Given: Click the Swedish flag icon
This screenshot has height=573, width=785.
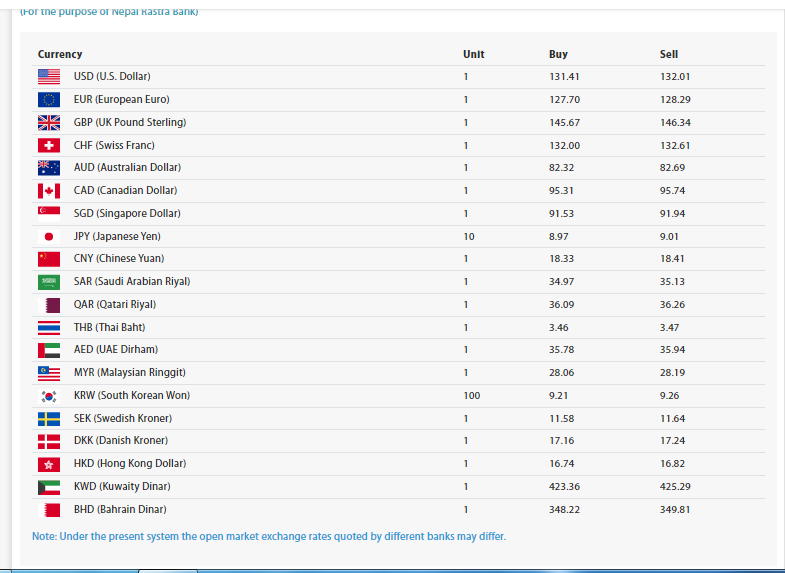Looking at the screenshot, I should (49, 419).
